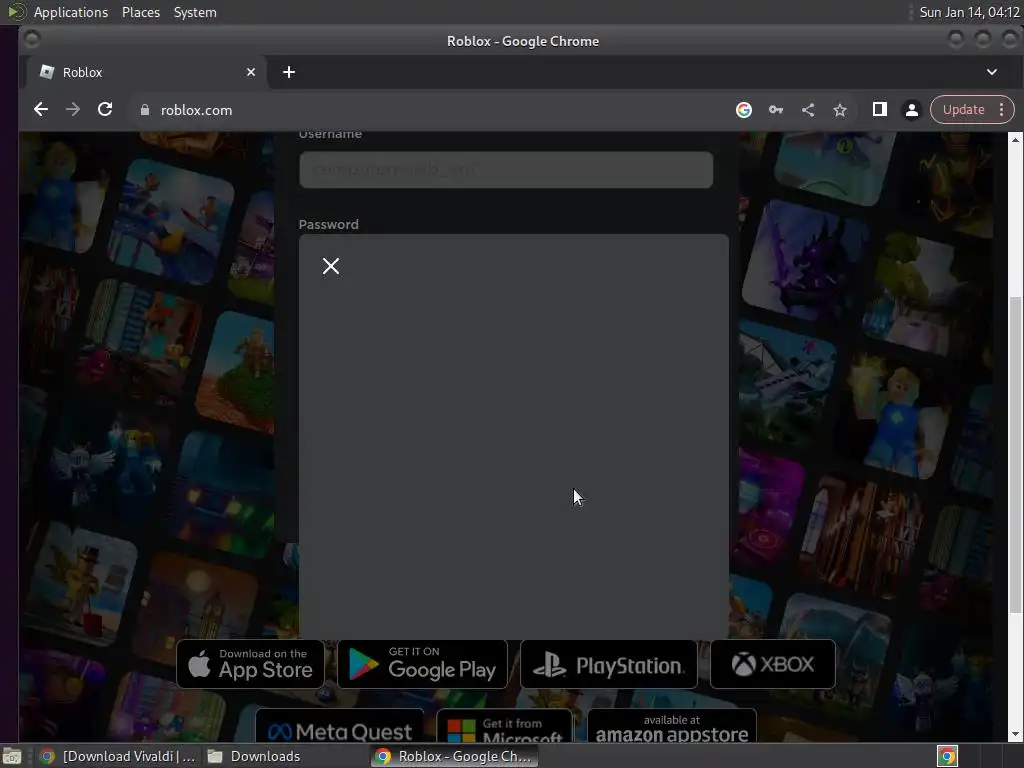Click Chrome tray icon at bottom right

947,756
